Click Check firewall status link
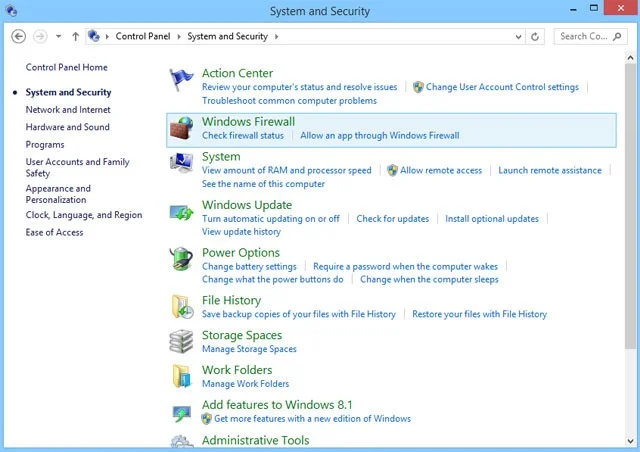The image size is (640, 452). [x=242, y=136]
